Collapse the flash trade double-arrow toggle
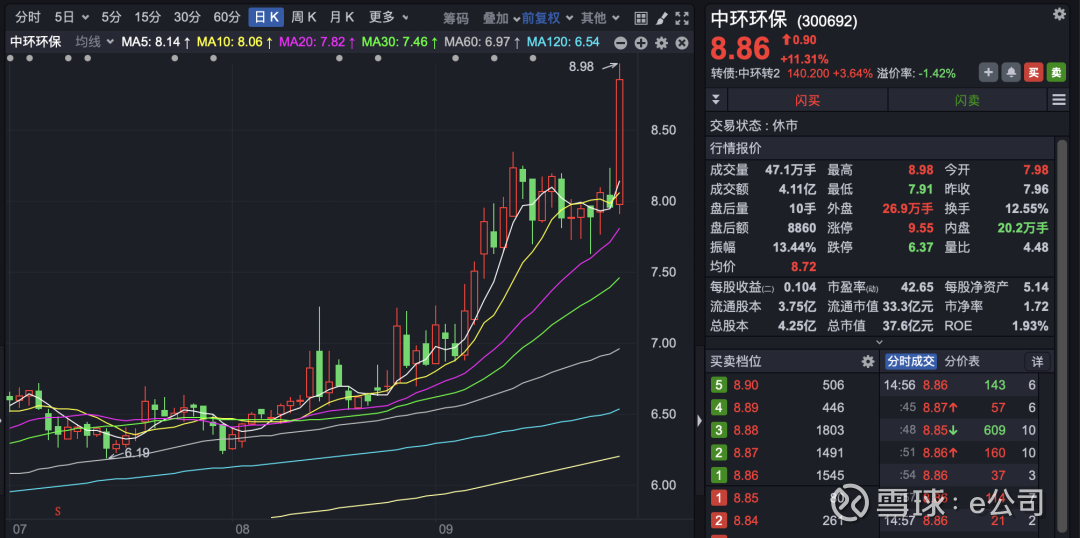 716,100
